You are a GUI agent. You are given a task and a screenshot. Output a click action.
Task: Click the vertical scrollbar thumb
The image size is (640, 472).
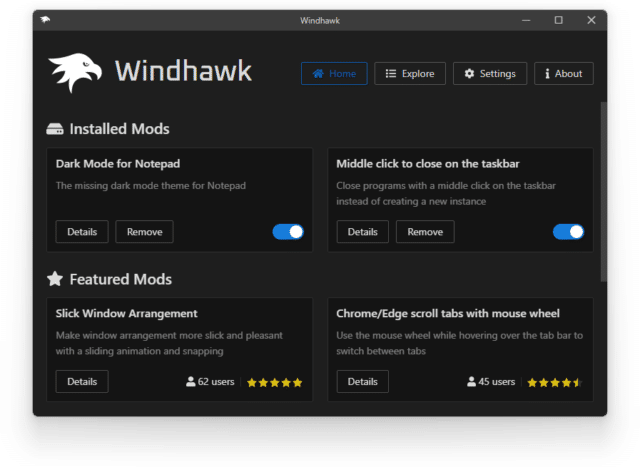[x=603, y=192]
